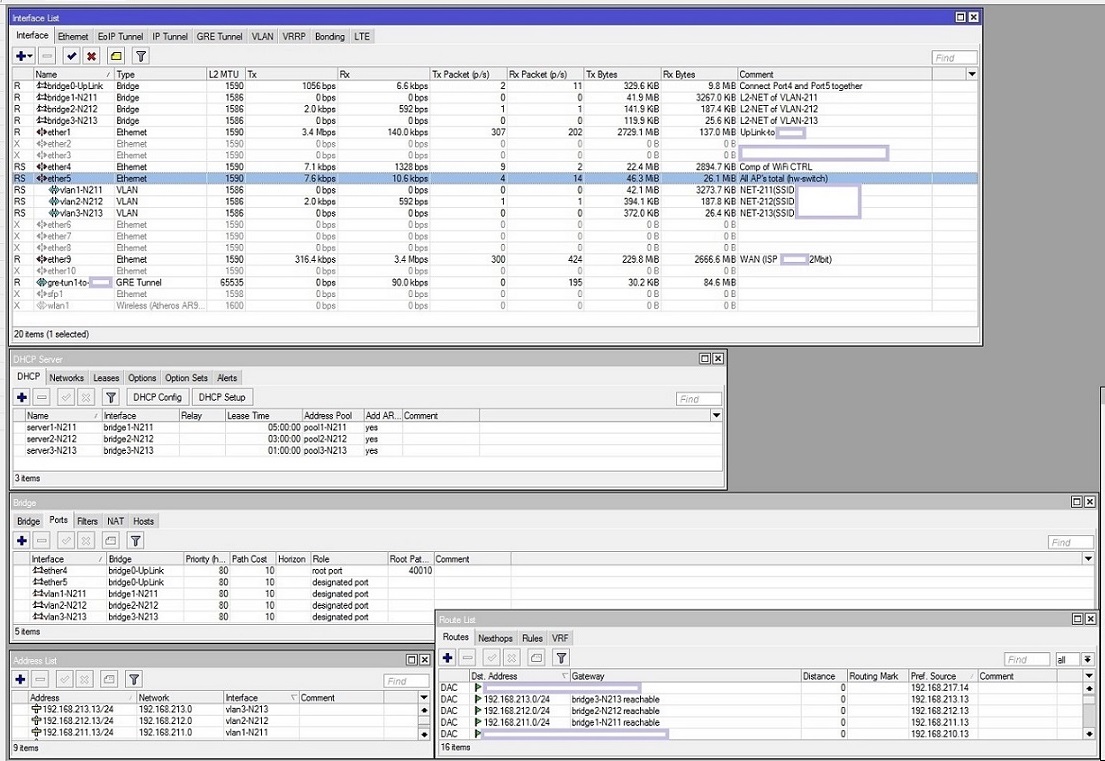The height and width of the screenshot is (761, 1105).
Task: Open column dropdown arrow in Bridge Ports table
Action: click(x=1088, y=559)
